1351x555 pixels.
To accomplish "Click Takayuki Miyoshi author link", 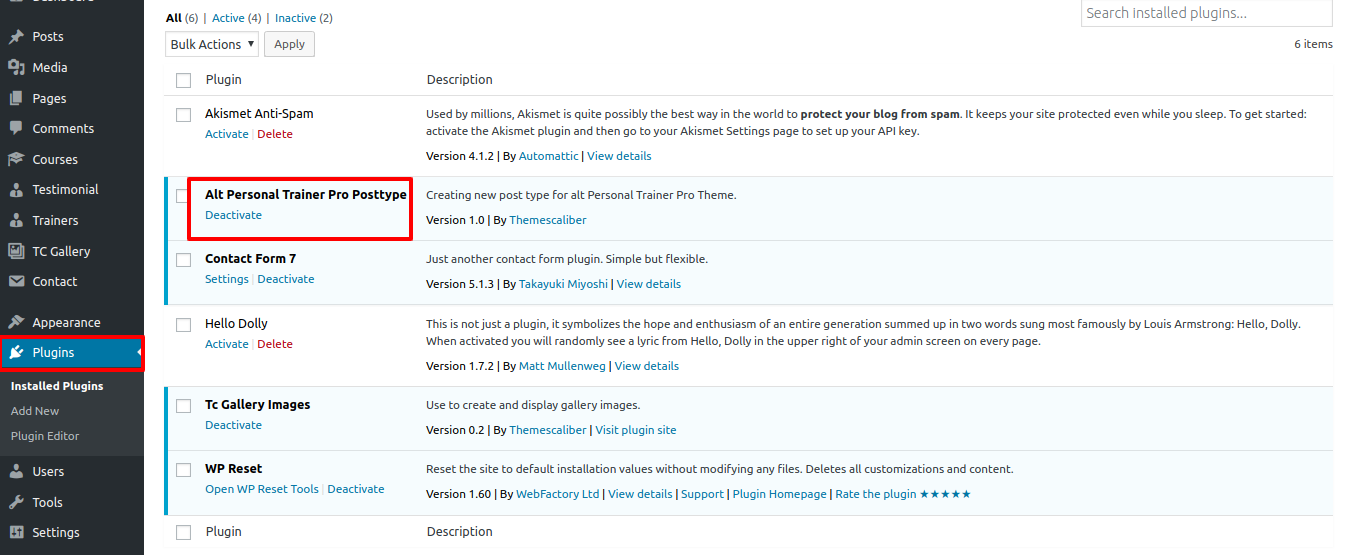I will [564, 284].
